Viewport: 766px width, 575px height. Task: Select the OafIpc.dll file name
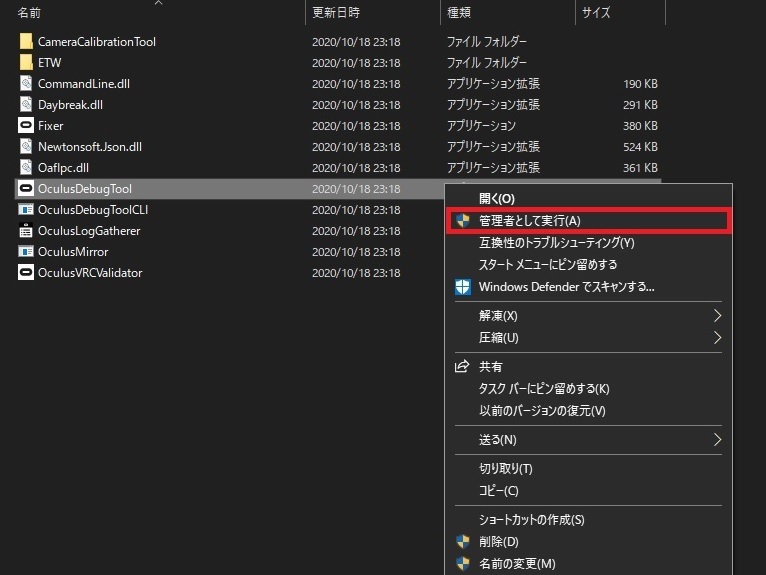pyautogui.click(x=64, y=168)
